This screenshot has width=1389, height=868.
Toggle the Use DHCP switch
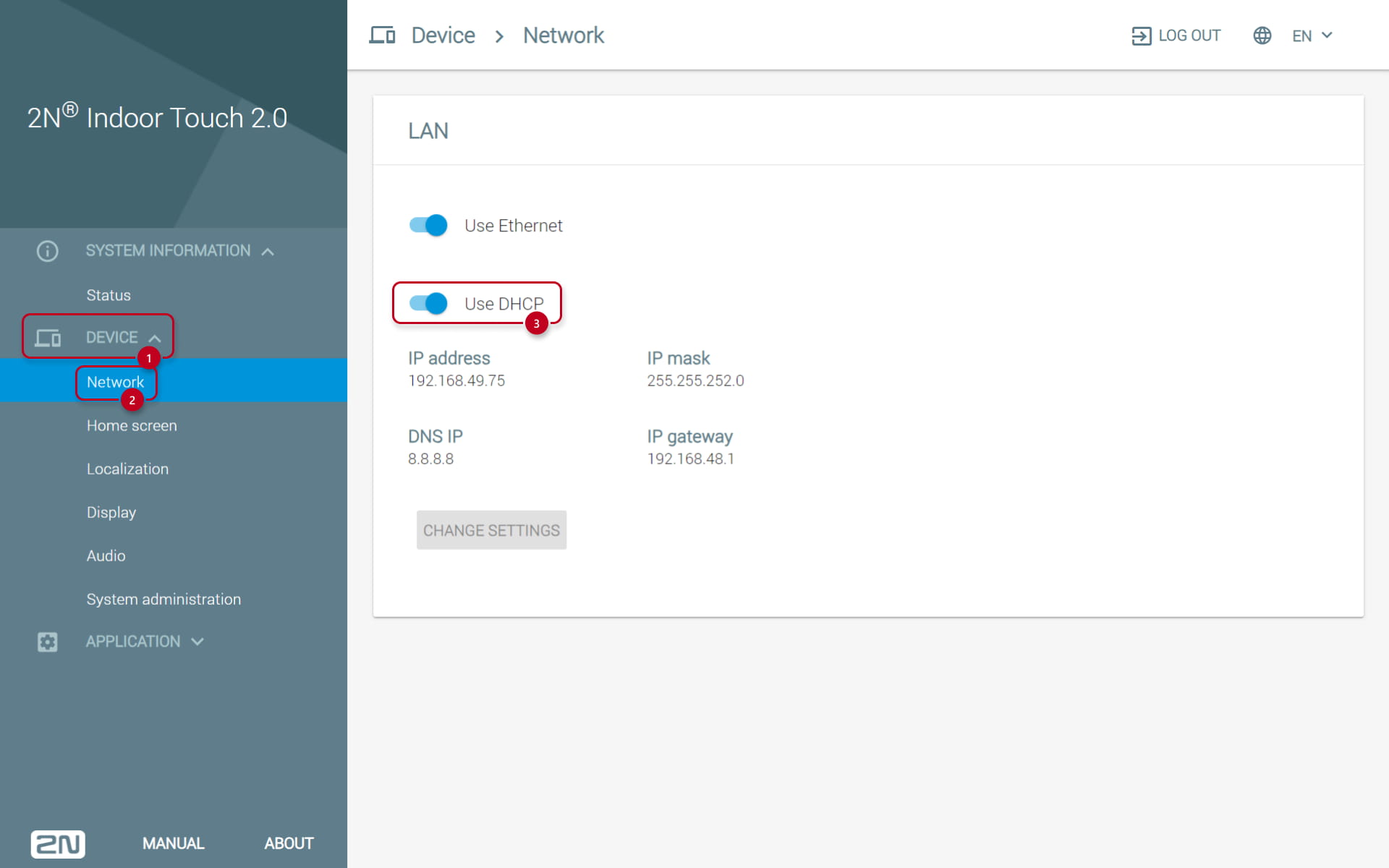[428, 303]
